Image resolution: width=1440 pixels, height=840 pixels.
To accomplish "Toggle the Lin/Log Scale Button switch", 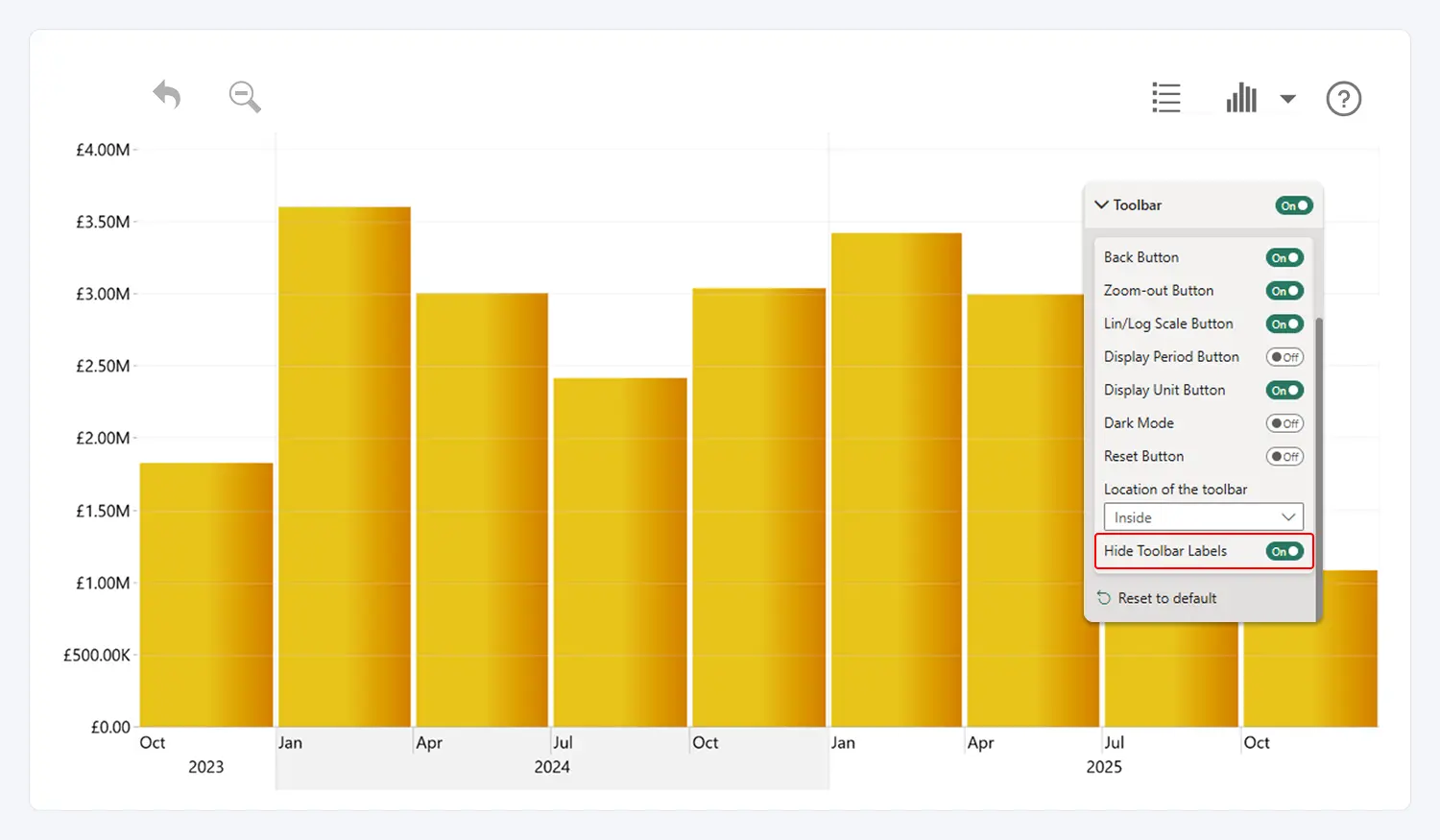I will pyautogui.click(x=1284, y=324).
